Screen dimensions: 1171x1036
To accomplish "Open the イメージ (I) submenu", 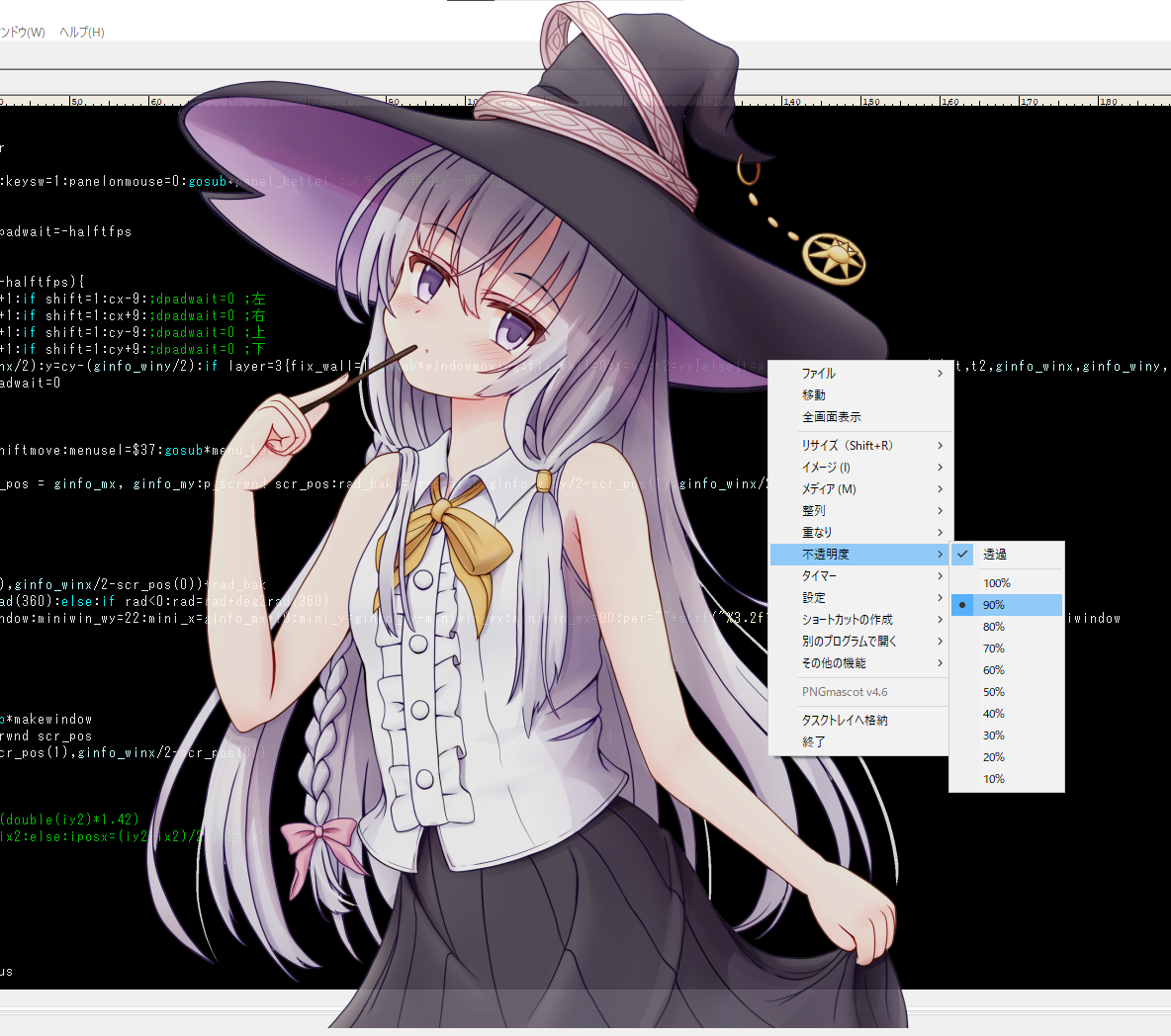I will click(860, 468).
